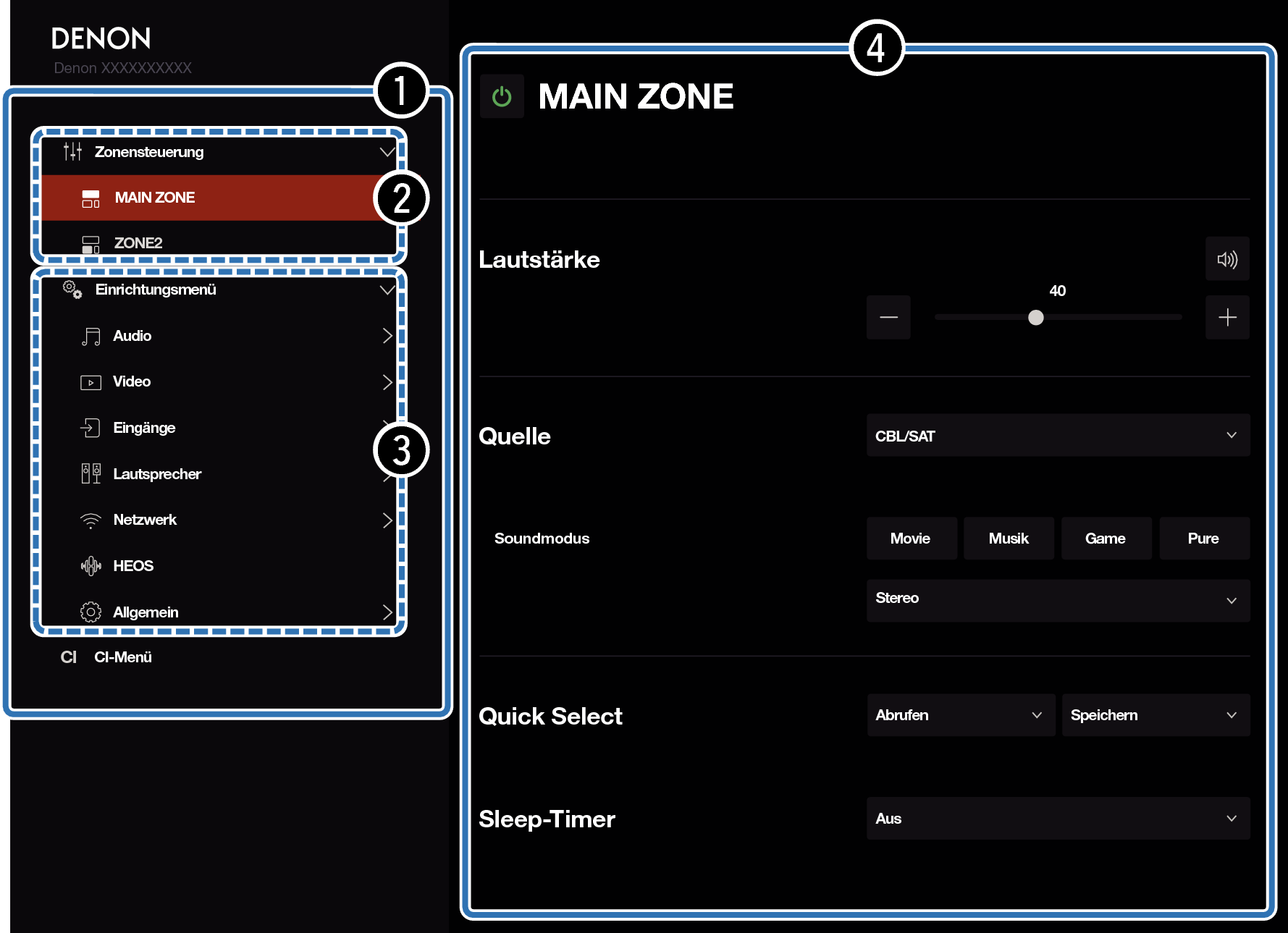
Task: Click the Netzwerk wifi icon
Action: coord(91,520)
